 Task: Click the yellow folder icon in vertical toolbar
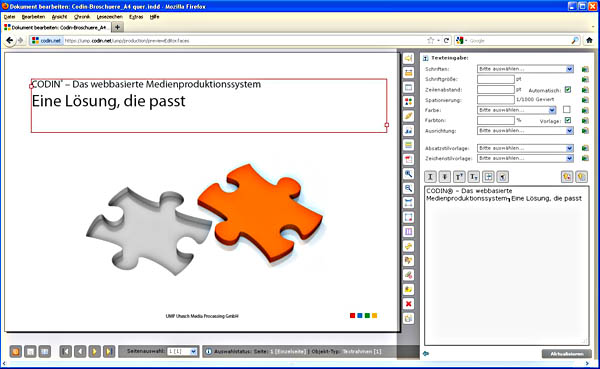[409, 289]
